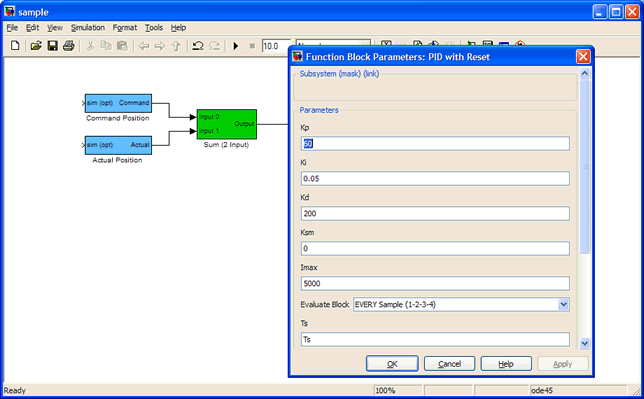Image resolution: width=644 pixels, height=399 pixels.
Task: Open the Help menu
Action: click(x=178, y=28)
